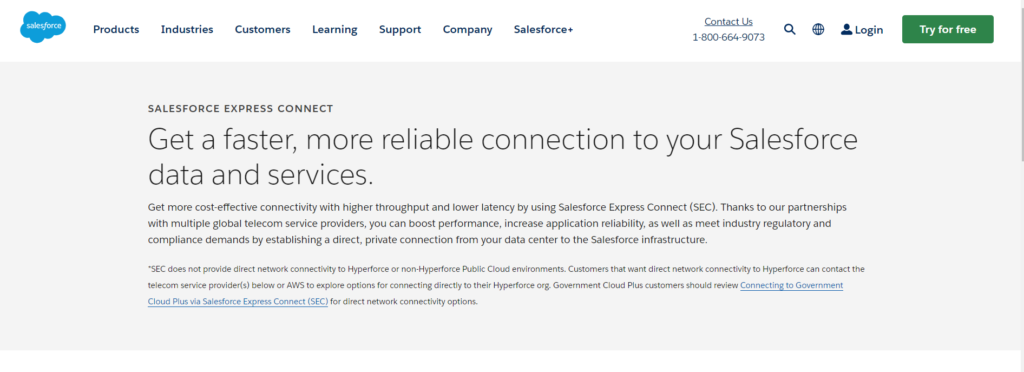This screenshot has width=1024, height=372.
Task: Click the Salesforce cloud logo
Action: pos(42,27)
